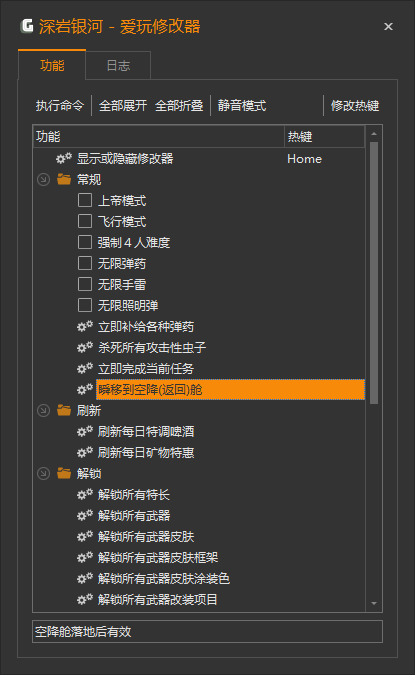Open 修改热键 settings
The image size is (415, 675).
click(355, 105)
